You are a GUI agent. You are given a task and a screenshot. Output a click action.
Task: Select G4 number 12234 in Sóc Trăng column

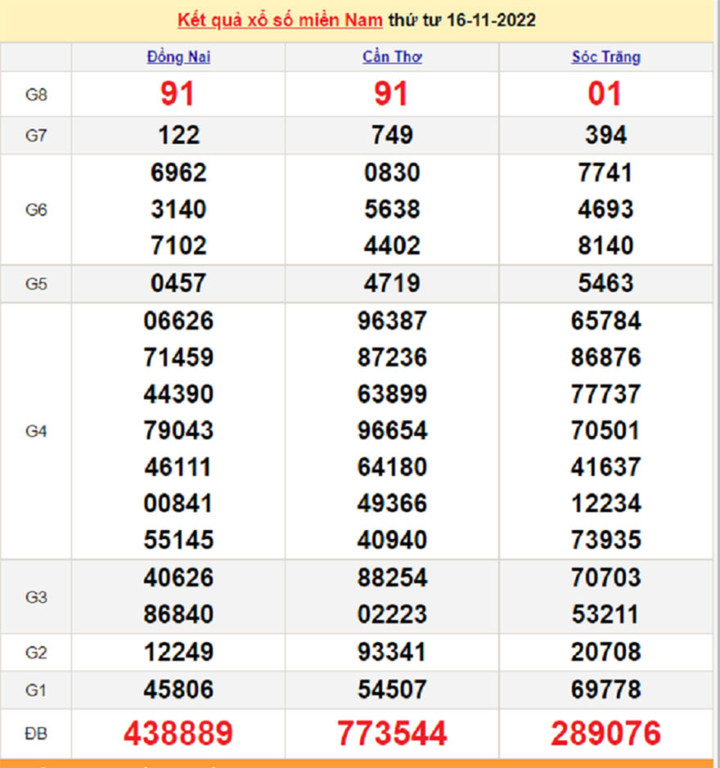605,503
